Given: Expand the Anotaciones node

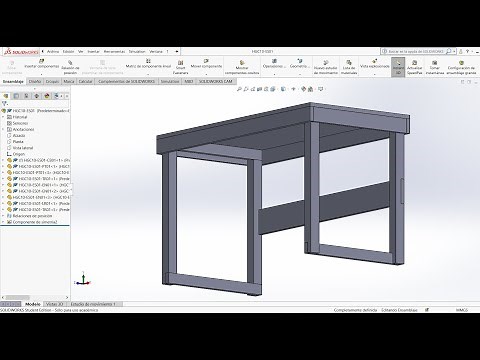Looking at the screenshot, I should click(x=3, y=129).
